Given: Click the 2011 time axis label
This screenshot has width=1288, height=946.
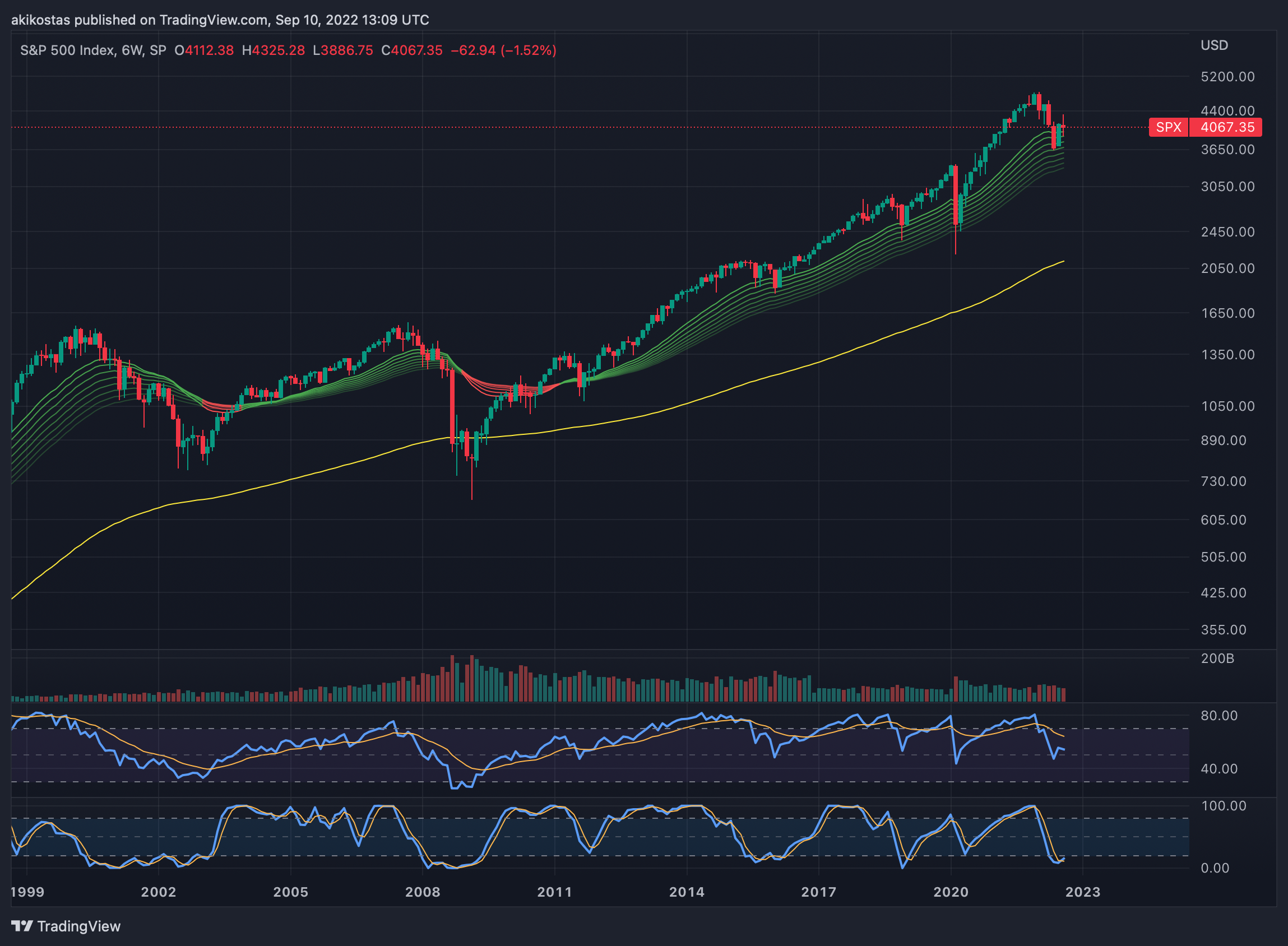Looking at the screenshot, I should [x=554, y=892].
